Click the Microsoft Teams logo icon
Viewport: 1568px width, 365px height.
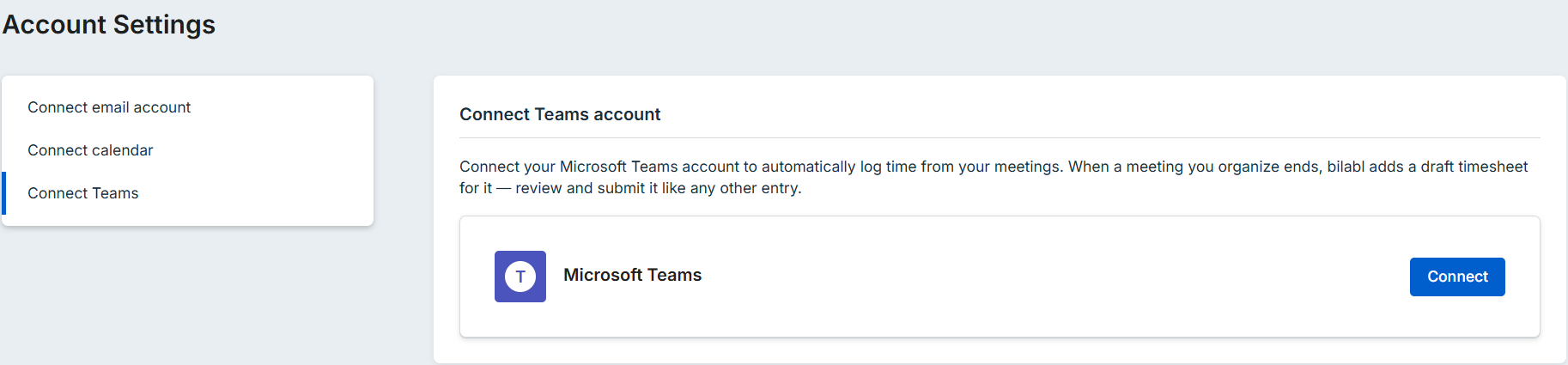pyautogui.click(x=520, y=277)
